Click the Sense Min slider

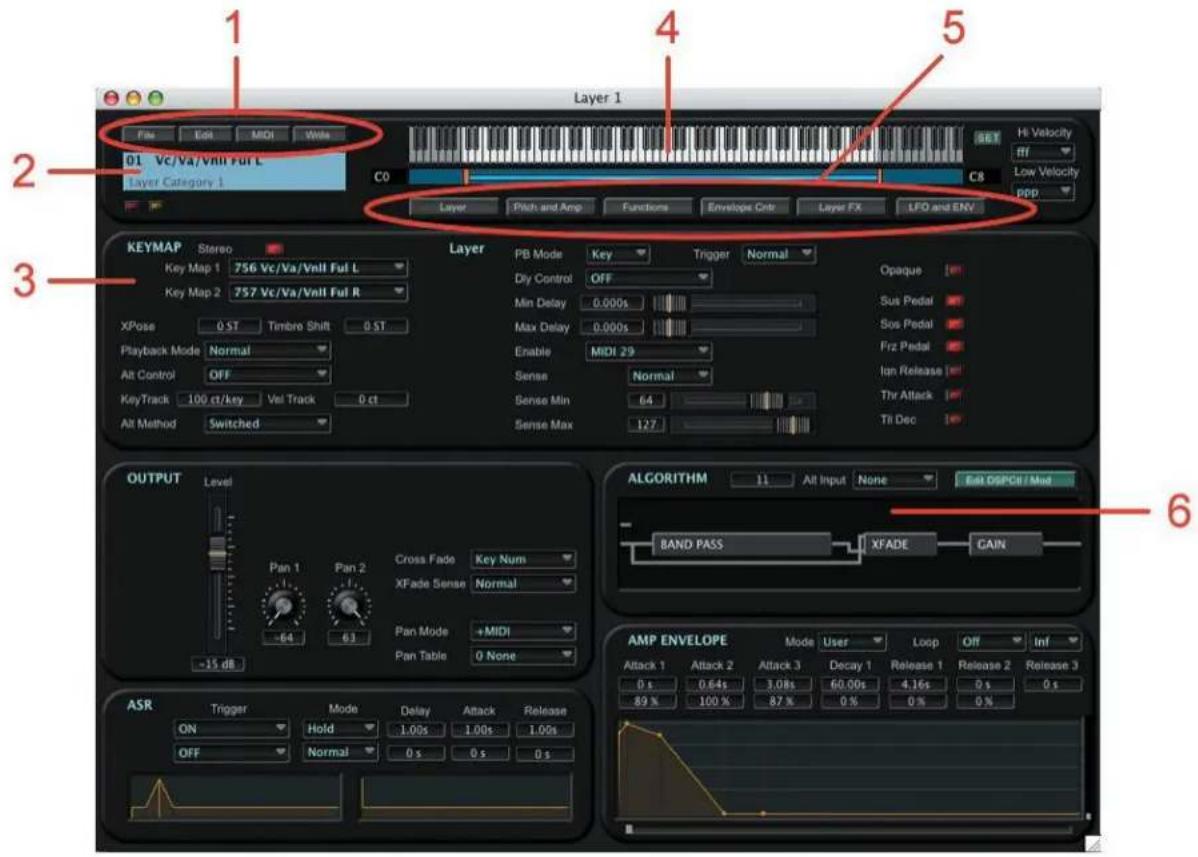coord(743,400)
